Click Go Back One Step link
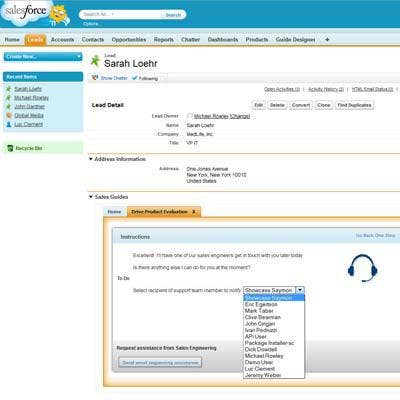Image resolution: width=400 pixels, height=400 pixels. 375,235
